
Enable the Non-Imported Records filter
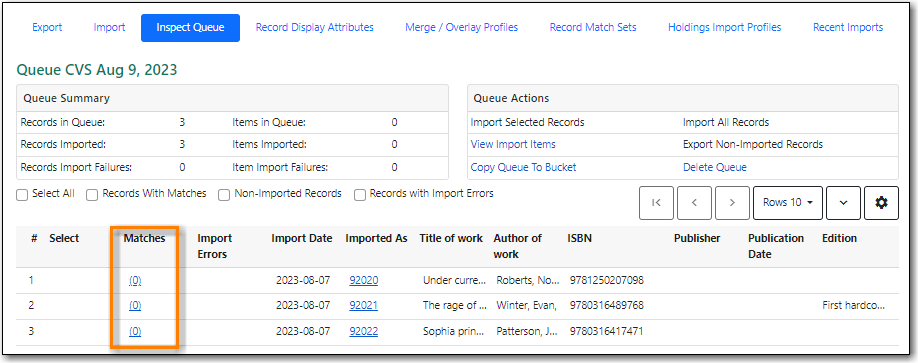click(224, 195)
